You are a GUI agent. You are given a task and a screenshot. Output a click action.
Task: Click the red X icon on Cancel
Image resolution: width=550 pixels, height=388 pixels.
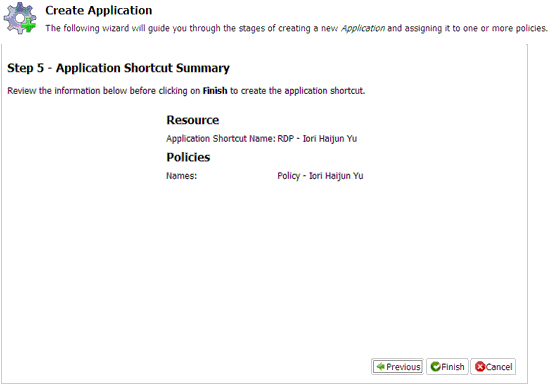point(480,367)
